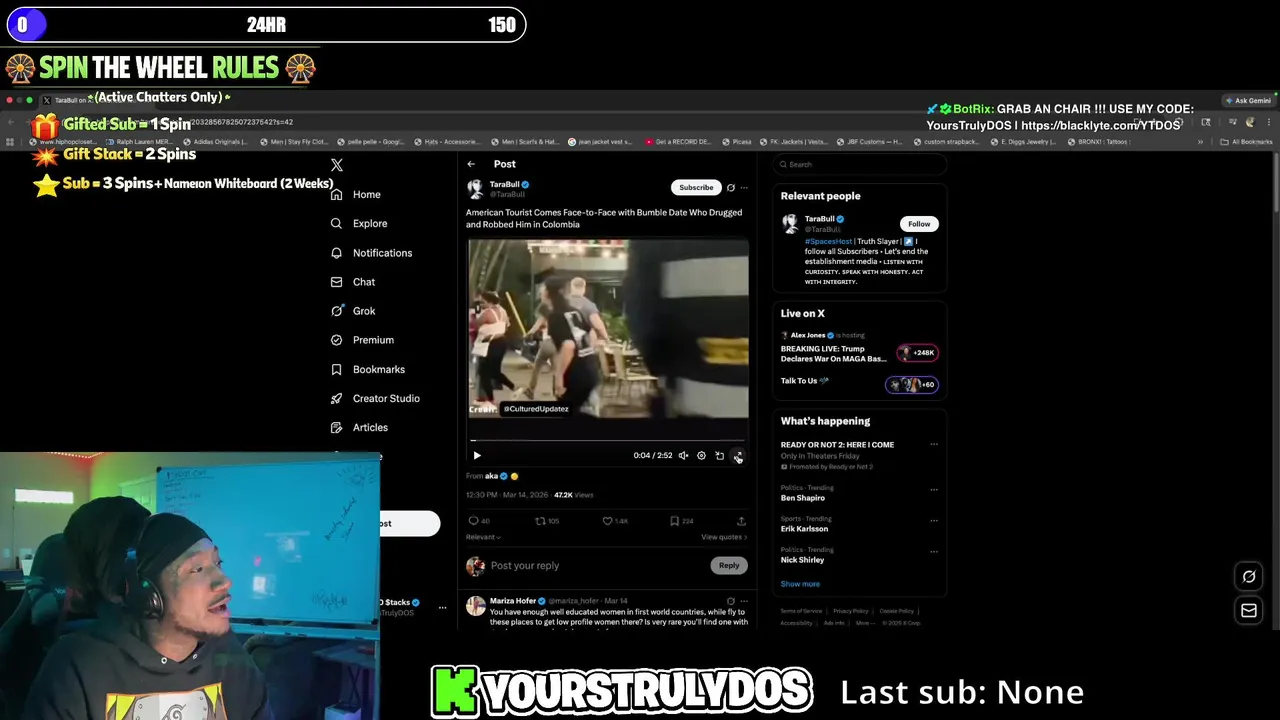Image resolution: width=1280 pixels, height=720 pixels.
Task: Open Creator Studio in the X sidebar
Action: point(375,398)
